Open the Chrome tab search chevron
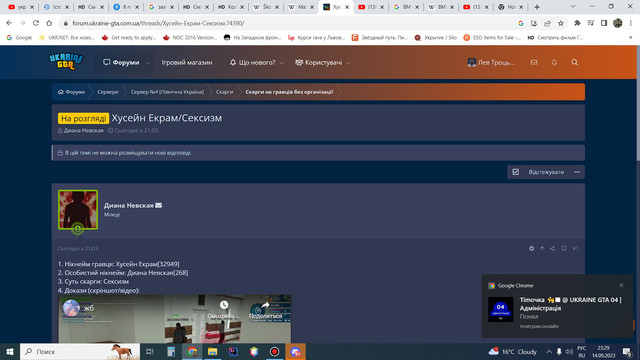640x360 pixels. [573, 7]
